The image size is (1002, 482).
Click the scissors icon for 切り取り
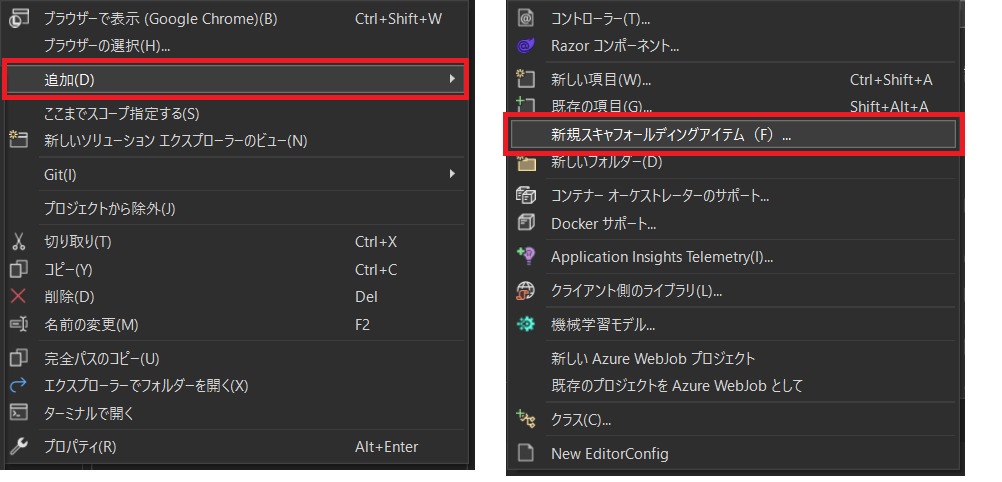coord(18,242)
